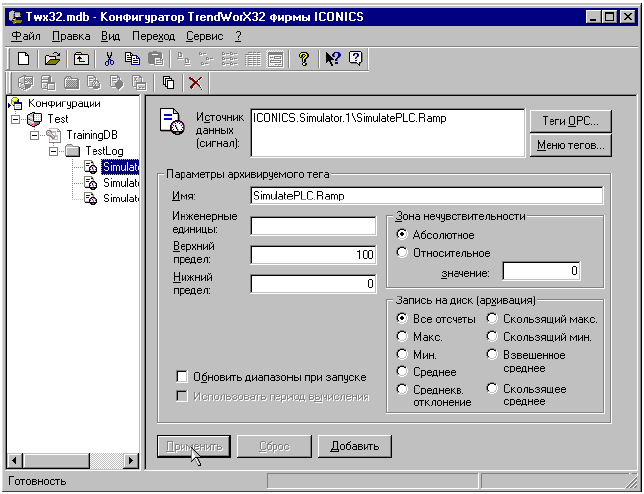
Task: Switch to report table view icon
Action: tap(253, 59)
